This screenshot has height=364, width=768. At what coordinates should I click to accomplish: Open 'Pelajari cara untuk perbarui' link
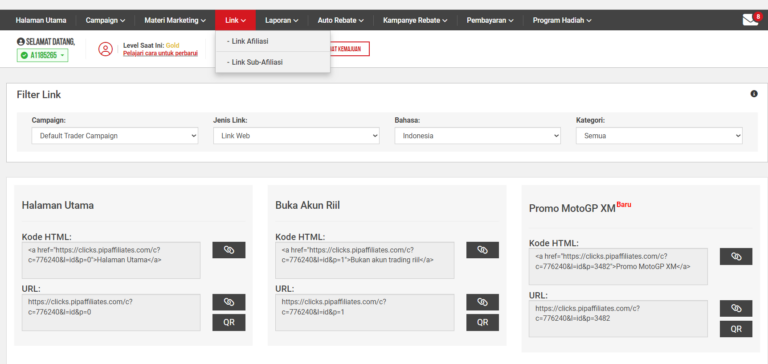[160, 53]
